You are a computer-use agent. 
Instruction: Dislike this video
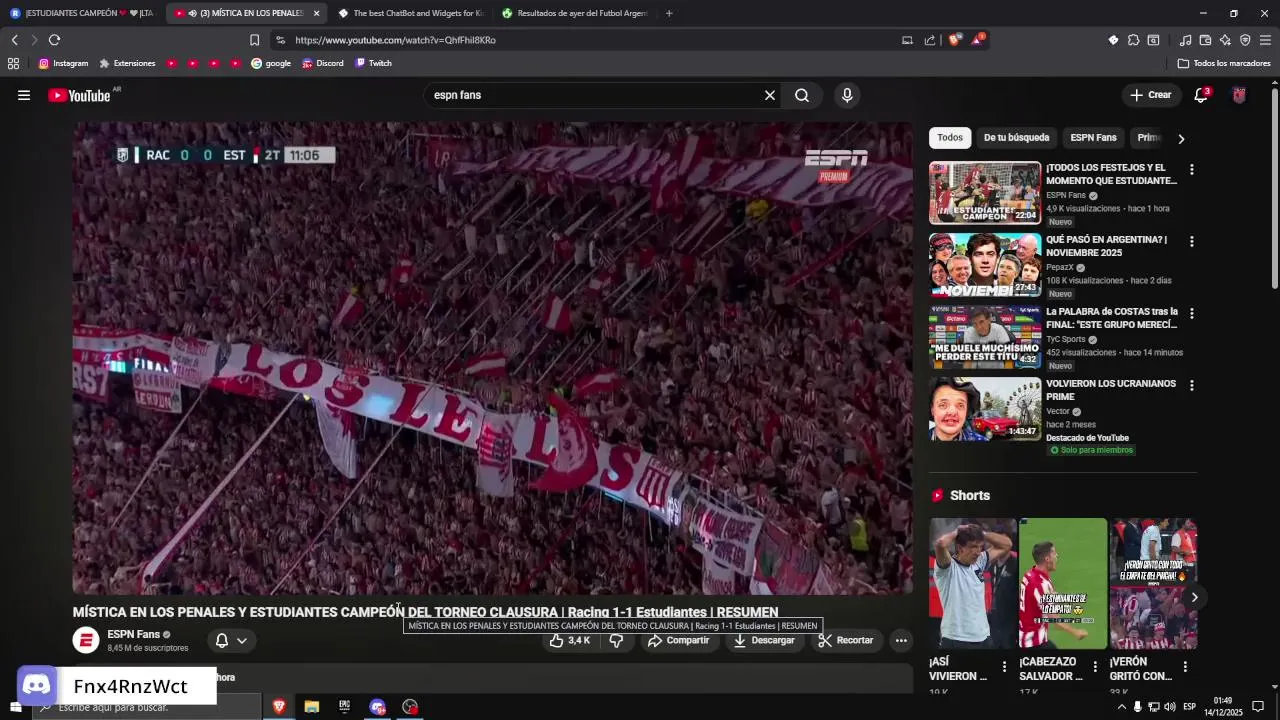pyautogui.click(x=616, y=640)
